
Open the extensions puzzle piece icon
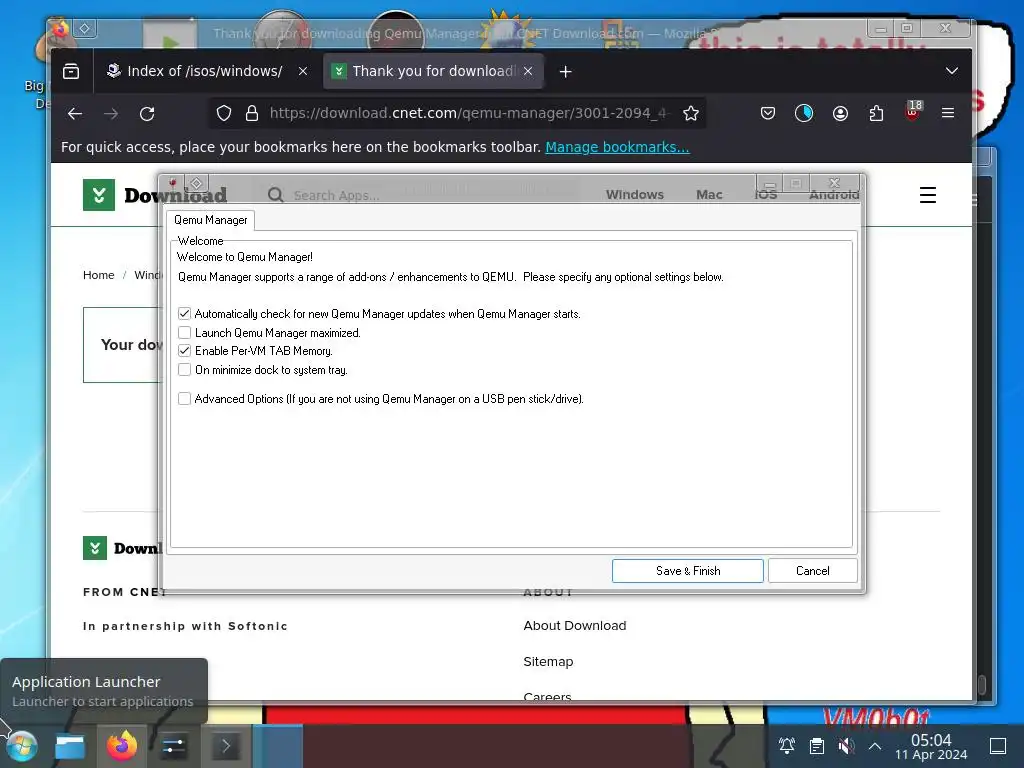coord(876,114)
